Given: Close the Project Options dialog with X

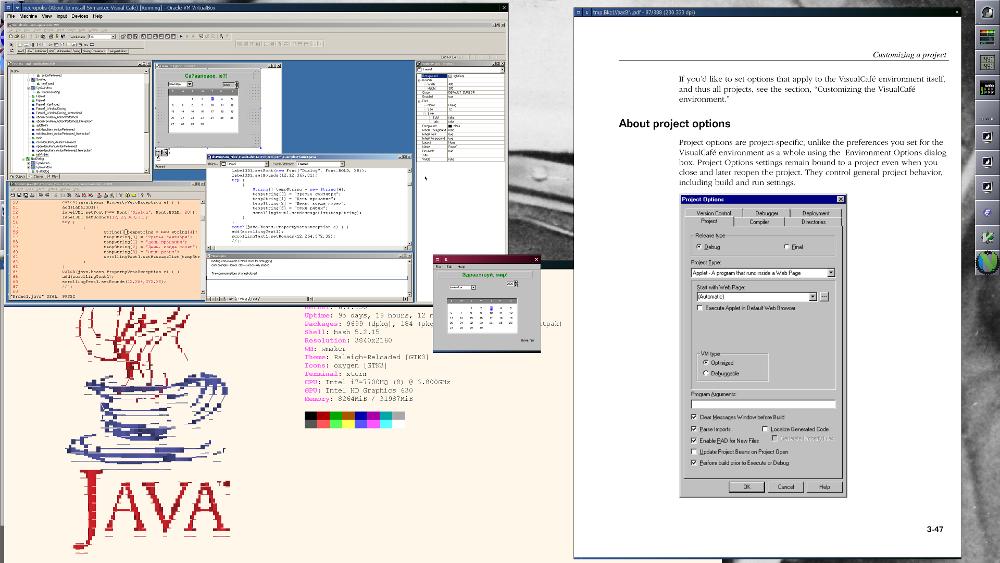Looking at the screenshot, I should [x=841, y=200].
